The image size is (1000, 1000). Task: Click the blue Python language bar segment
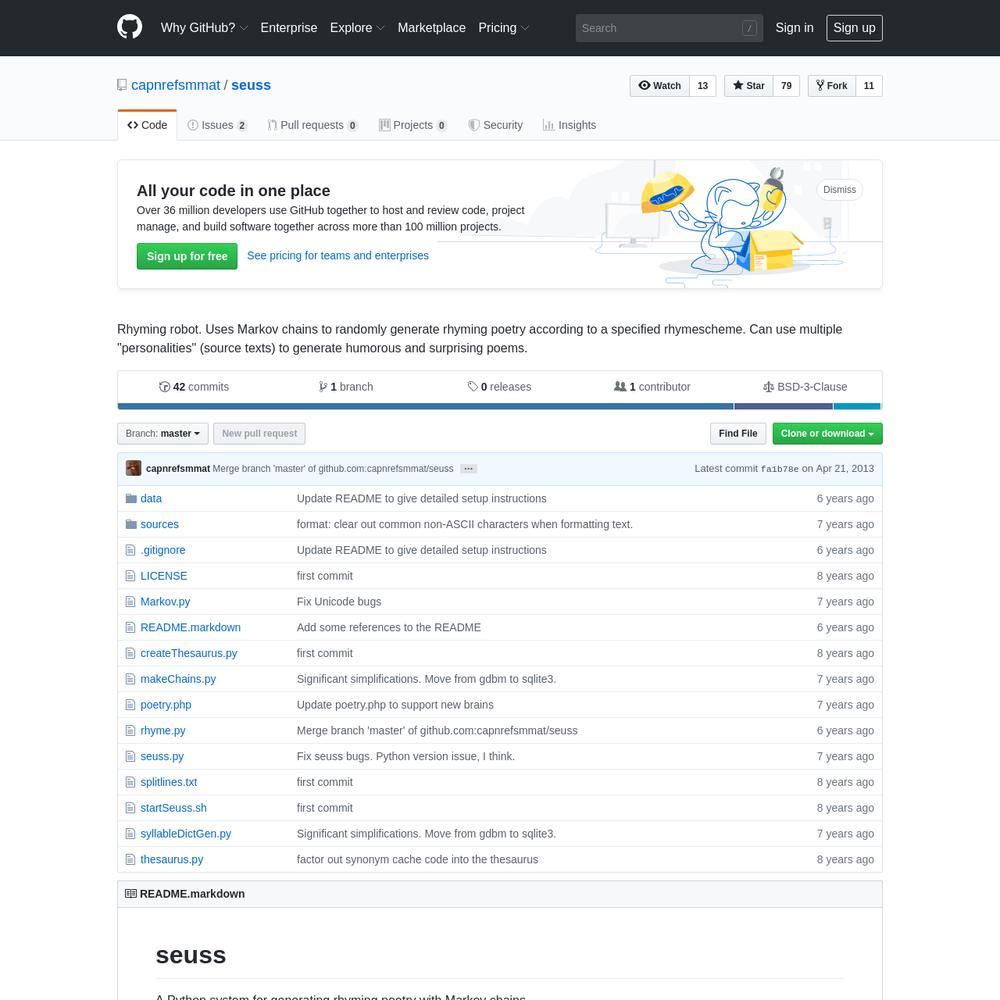pos(425,406)
